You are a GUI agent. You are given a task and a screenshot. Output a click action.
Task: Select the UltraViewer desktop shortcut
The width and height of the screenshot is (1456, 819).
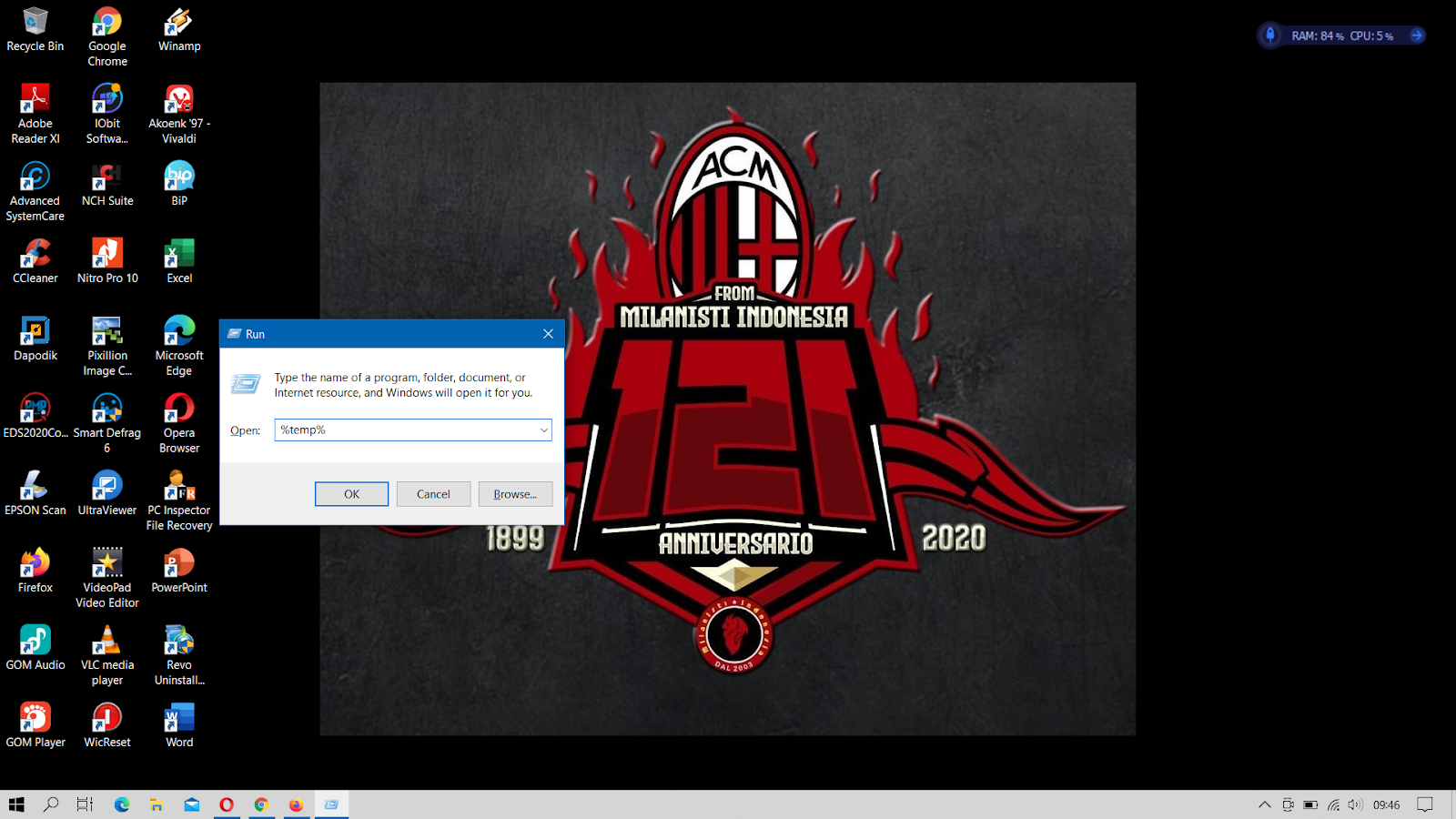click(x=107, y=493)
